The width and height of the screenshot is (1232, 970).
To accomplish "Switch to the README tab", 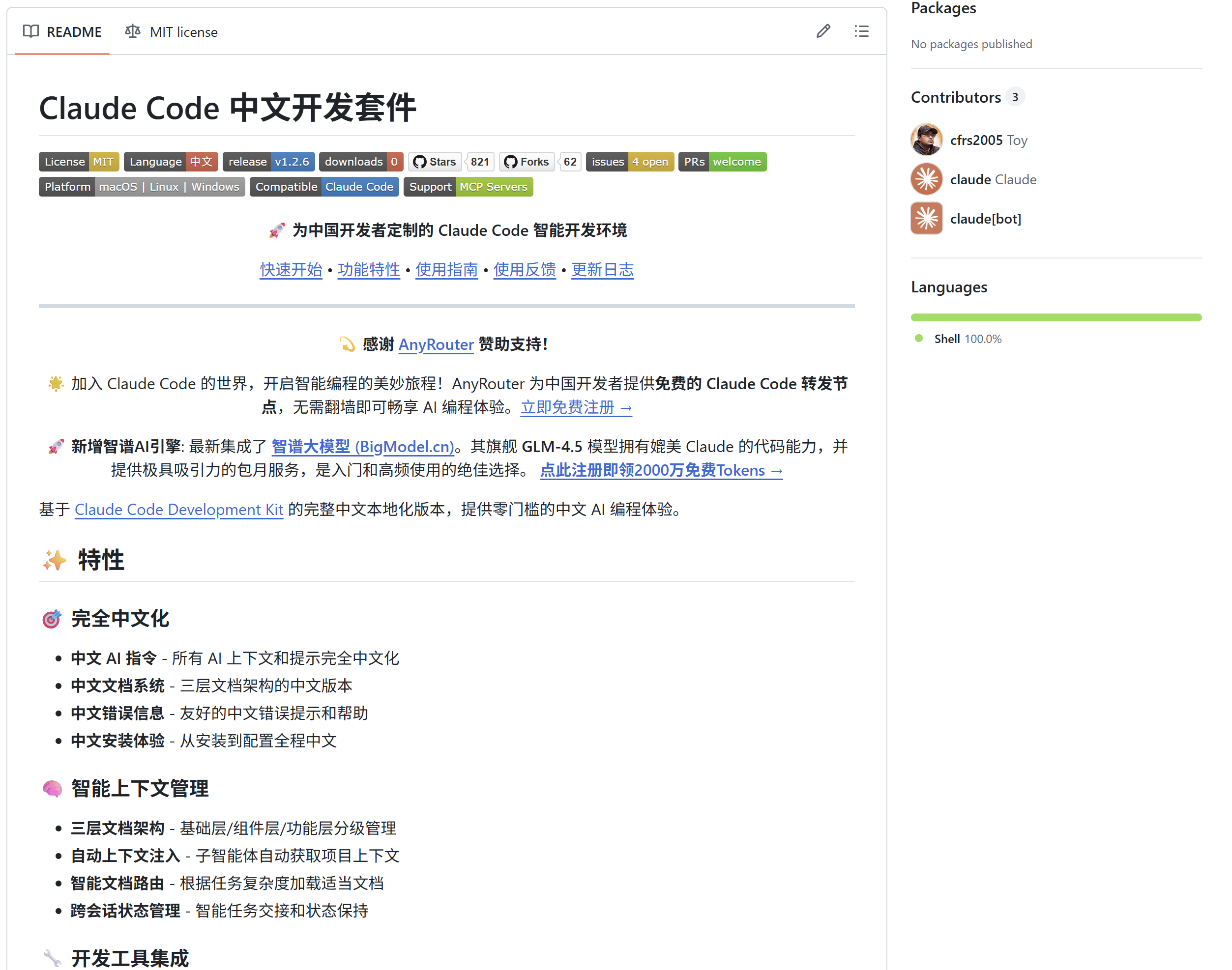I will [74, 32].
